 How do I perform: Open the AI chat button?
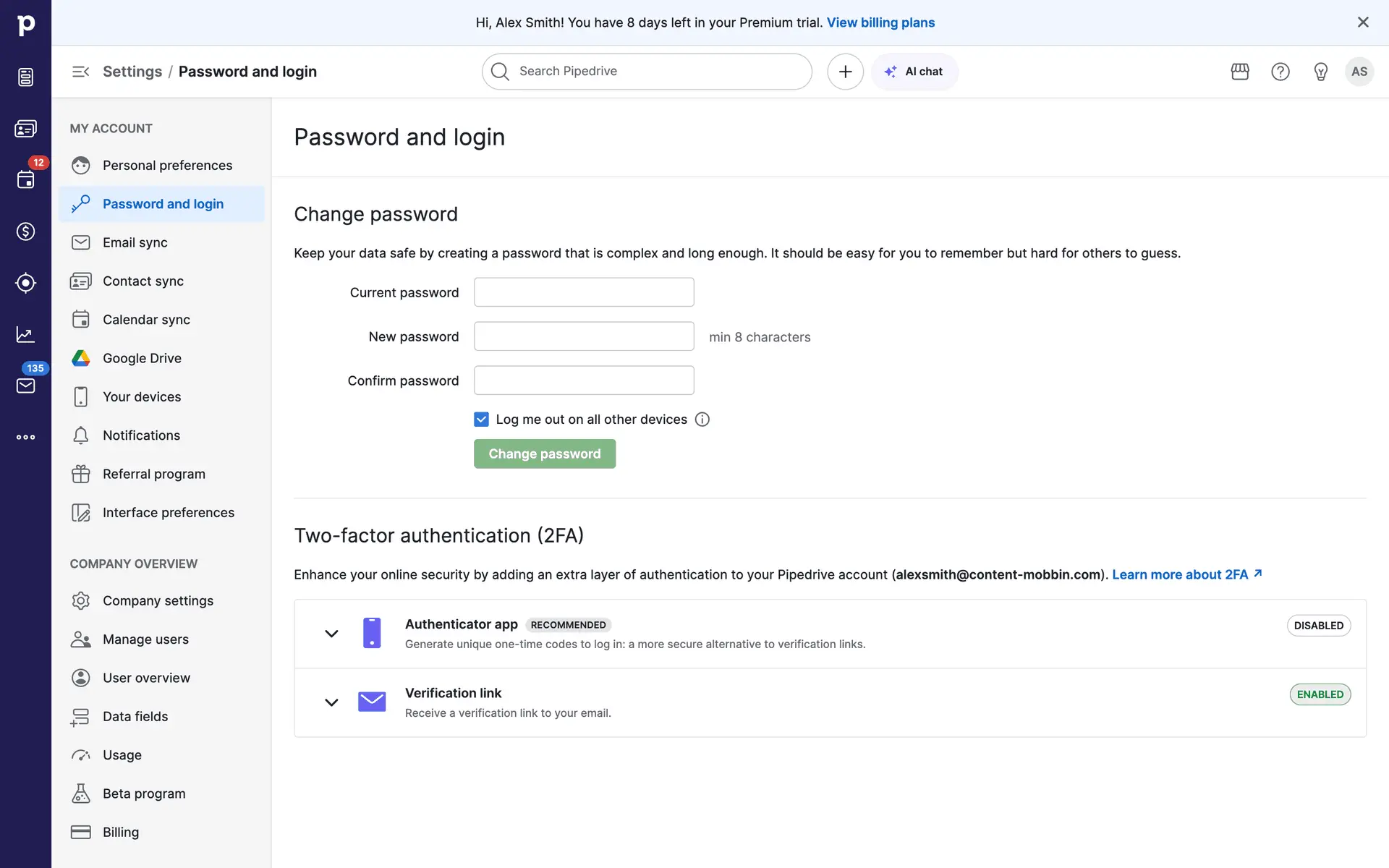[914, 72]
